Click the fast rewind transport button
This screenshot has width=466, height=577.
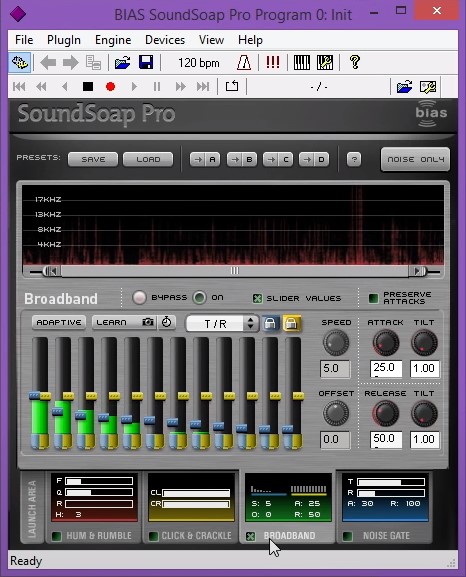(x=41, y=87)
